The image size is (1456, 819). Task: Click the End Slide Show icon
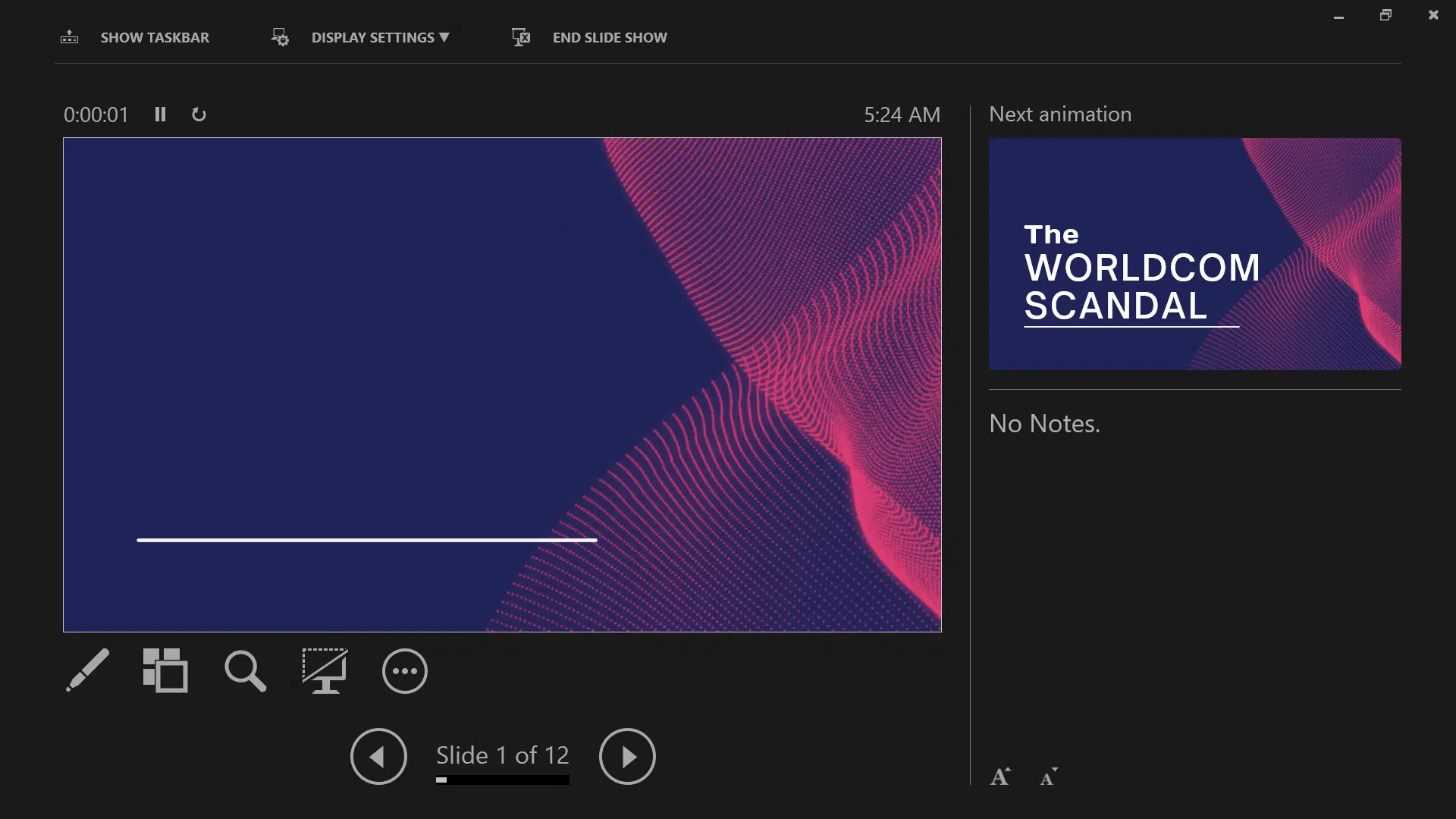[x=521, y=37]
